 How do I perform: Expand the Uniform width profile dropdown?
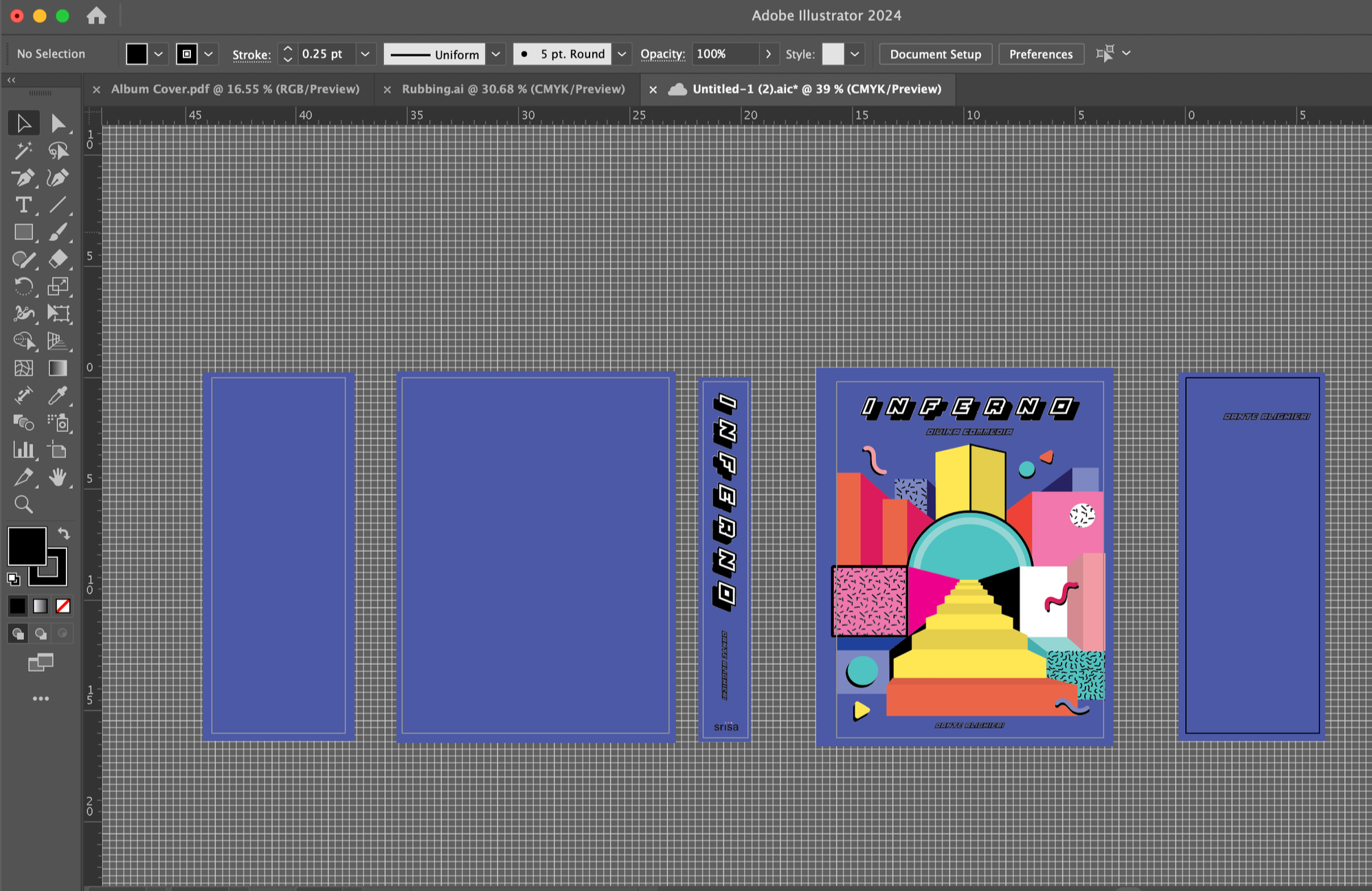[496, 54]
